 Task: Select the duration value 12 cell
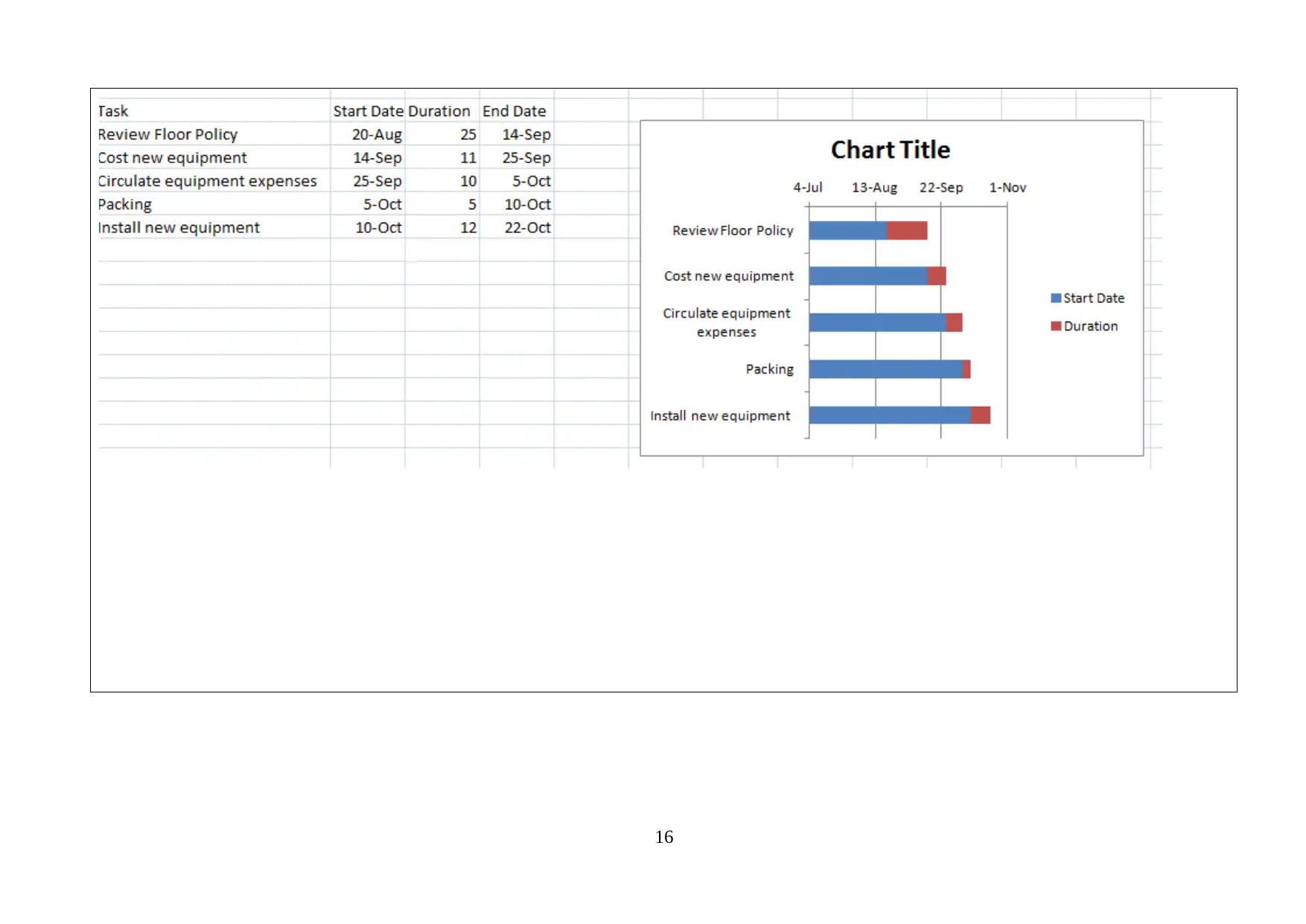pyautogui.click(x=442, y=227)
